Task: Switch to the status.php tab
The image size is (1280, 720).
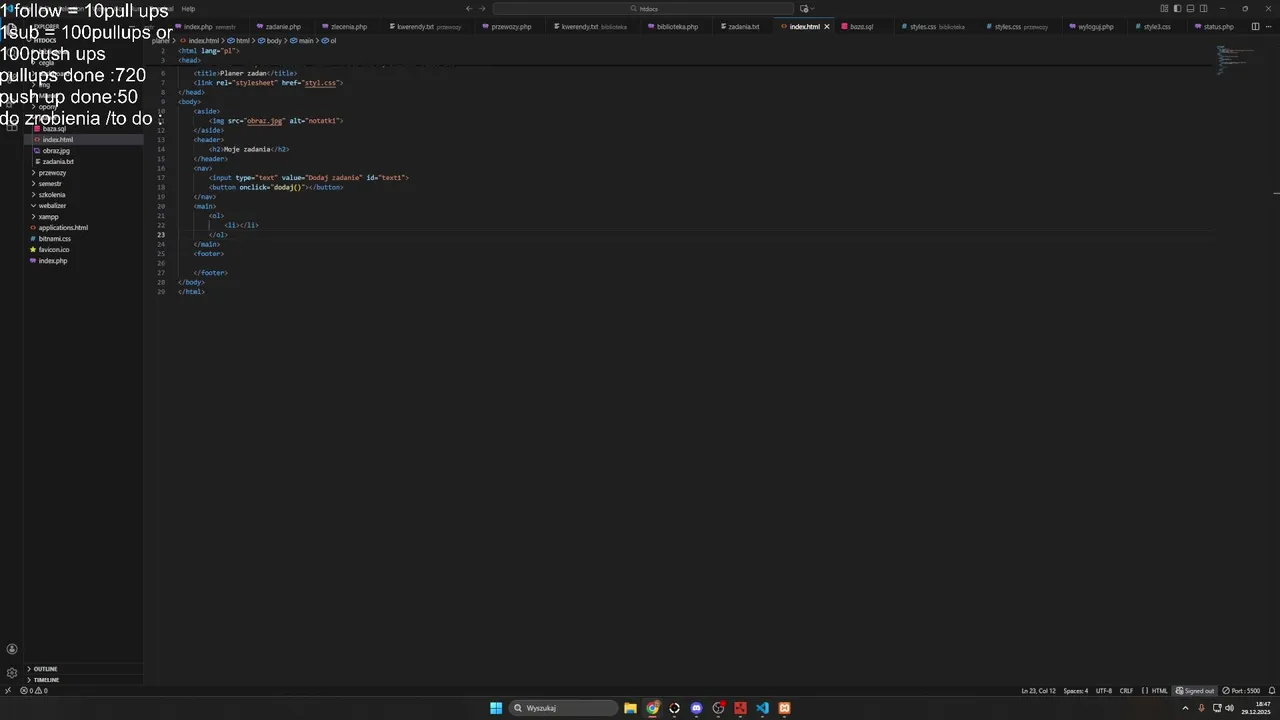Action: click(1218, 27)
